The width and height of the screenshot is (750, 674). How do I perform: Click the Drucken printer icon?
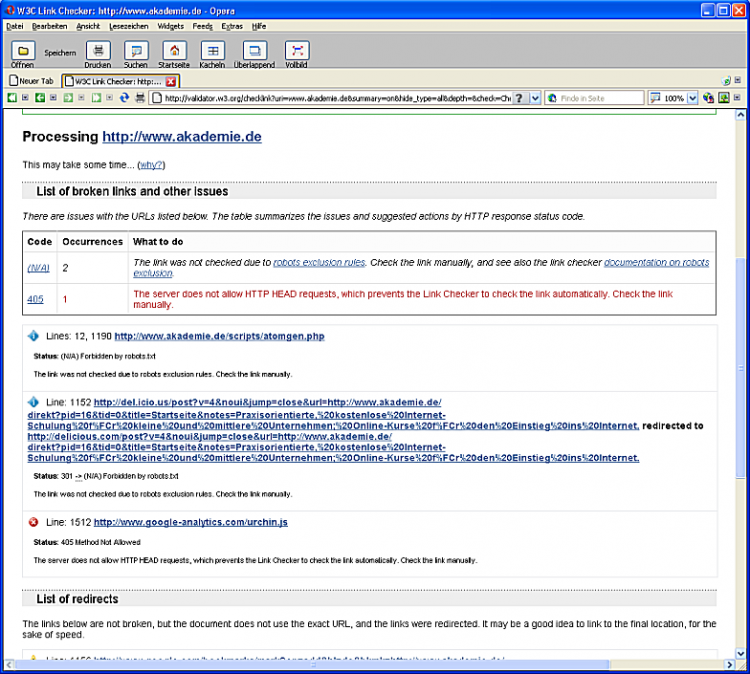(x=98, y=51)
